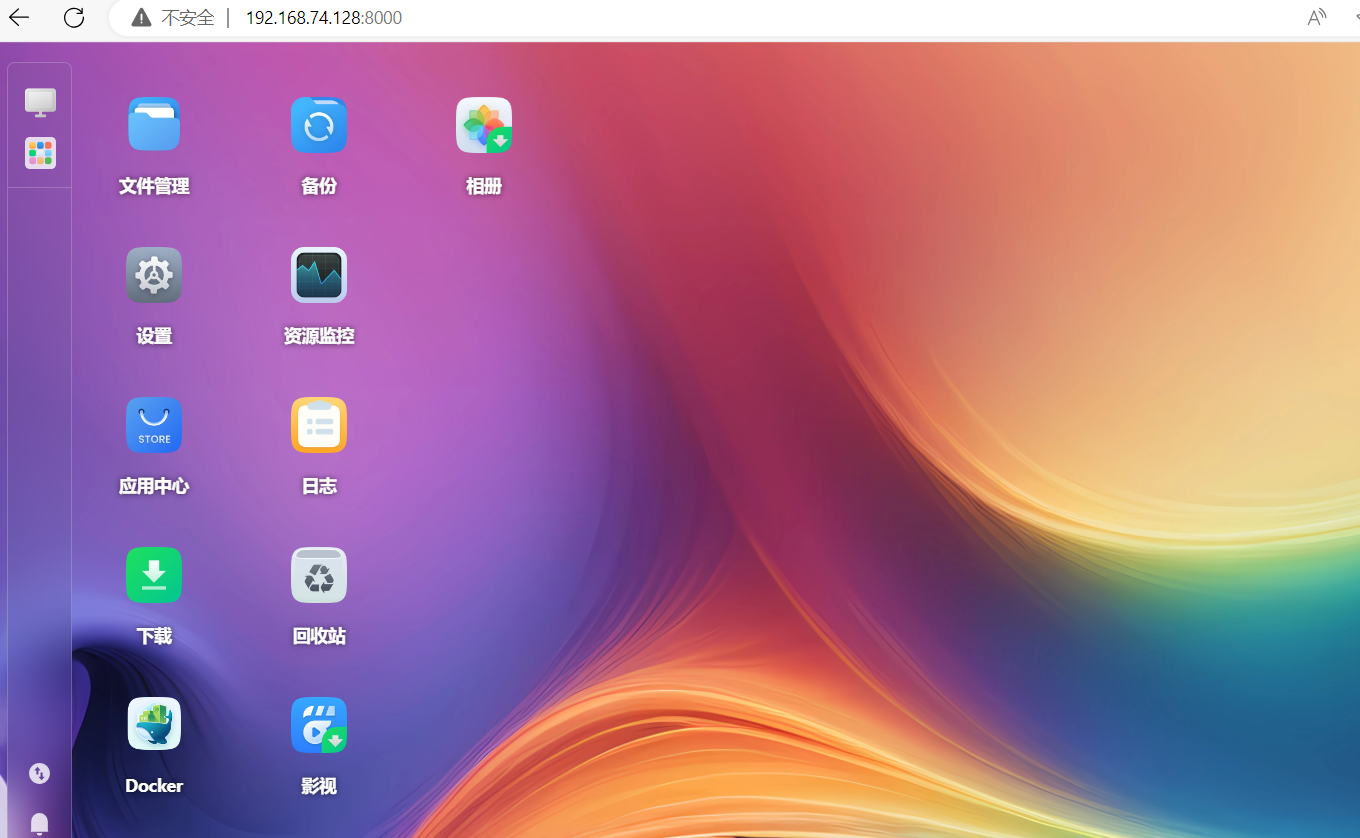Screen dimensions: 1360x838
Task: Open the app grid launcher in sidebar
Action: (40, 153)
